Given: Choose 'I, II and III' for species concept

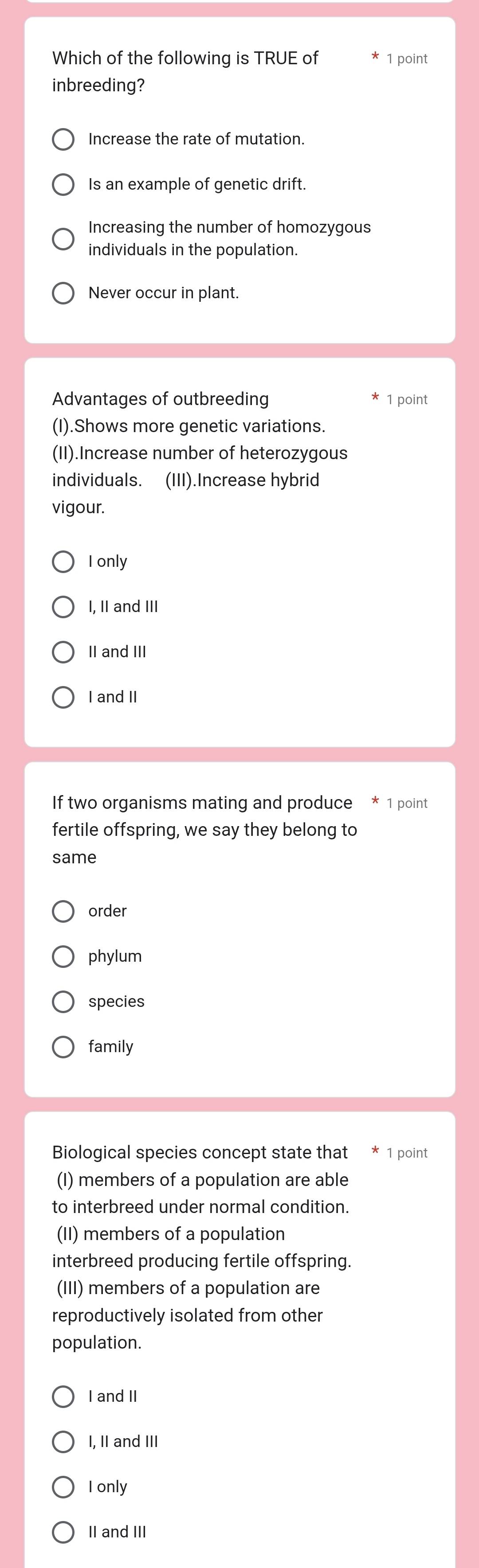Looking at the screenshot, I should 63,1441.
